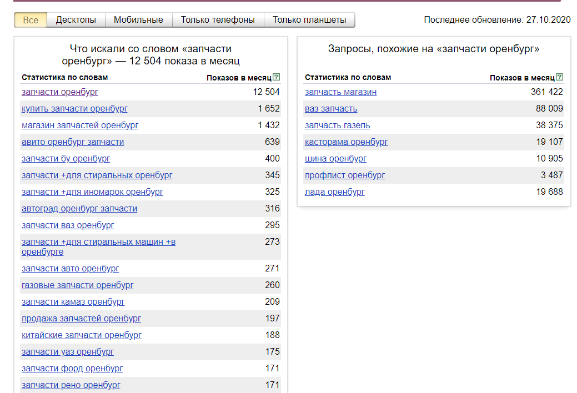The image size is (577, 393).
Task: Open similar query 'профлист оренбург'
Action: point(345,175)
